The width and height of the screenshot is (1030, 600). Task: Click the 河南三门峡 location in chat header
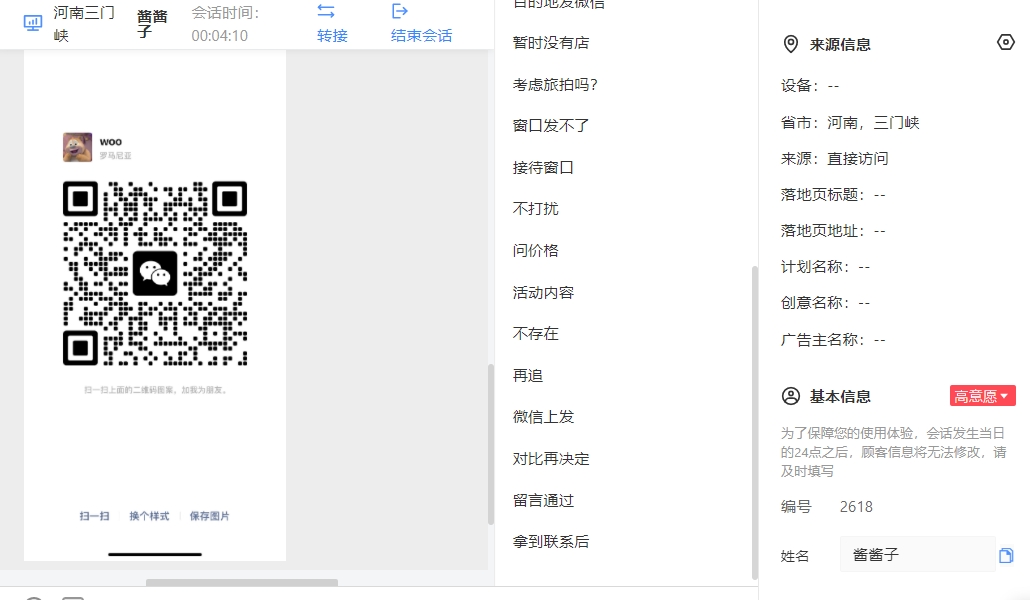tap(84, 24)
